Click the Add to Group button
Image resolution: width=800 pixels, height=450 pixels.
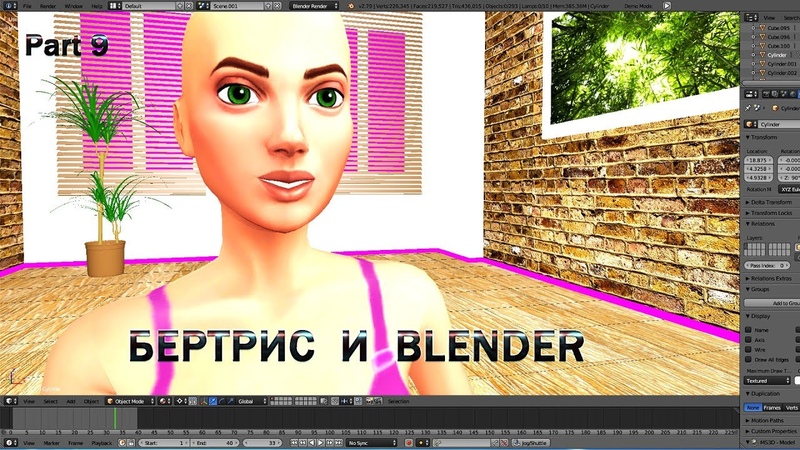[x=772, y=303]
